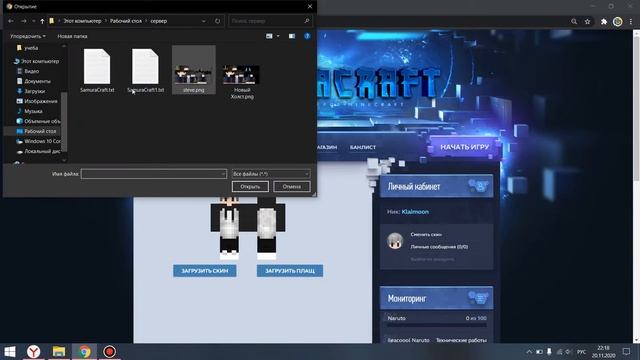Click the search magnifier in the dialog
This screenshot has height=360, width=640.
pyautogui.click(x=307, y=21)
